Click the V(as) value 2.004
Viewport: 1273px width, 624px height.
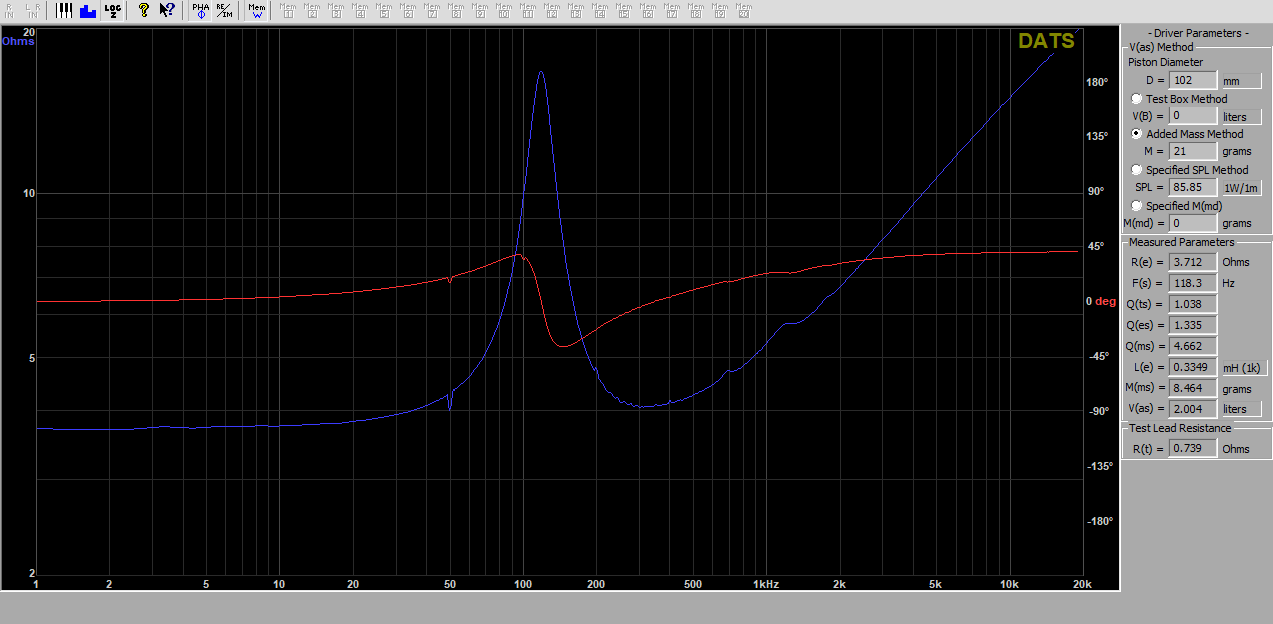coord(1193,409)
